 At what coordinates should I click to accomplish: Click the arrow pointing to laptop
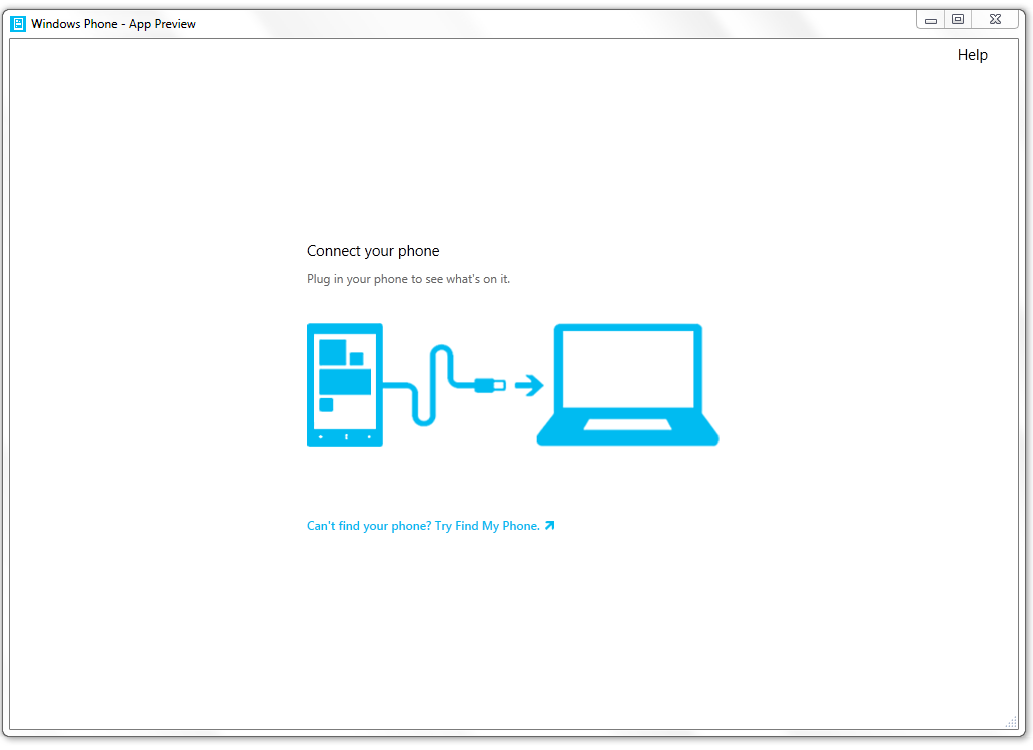[x=529, y=385]
